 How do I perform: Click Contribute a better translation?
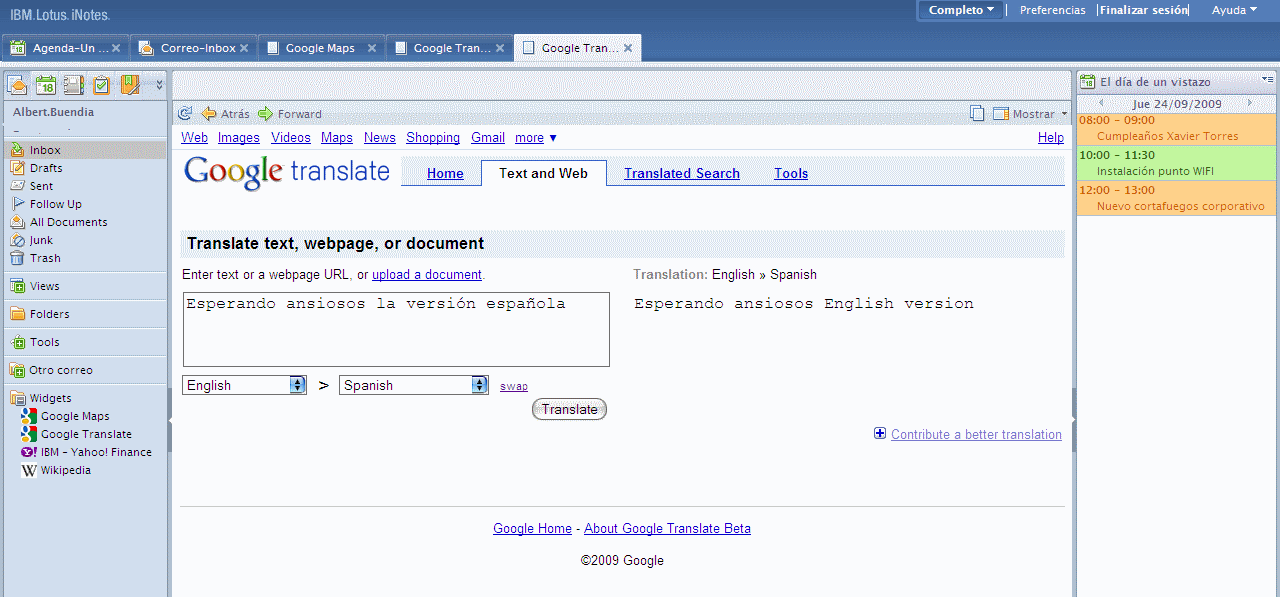pos(976,434)
